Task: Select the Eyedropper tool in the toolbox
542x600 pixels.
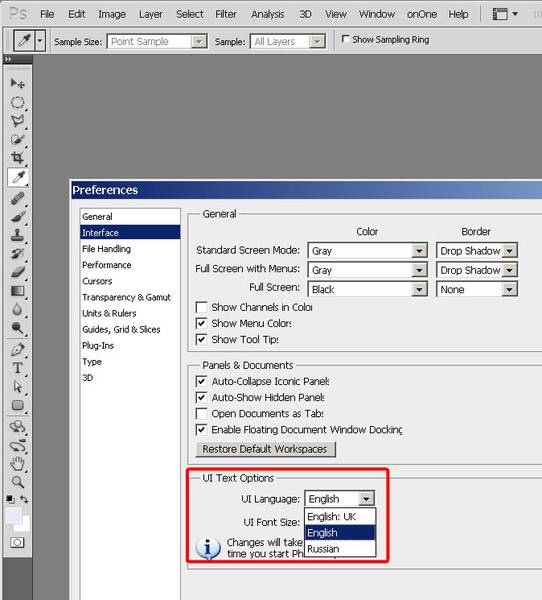Action: coord(18,177)
